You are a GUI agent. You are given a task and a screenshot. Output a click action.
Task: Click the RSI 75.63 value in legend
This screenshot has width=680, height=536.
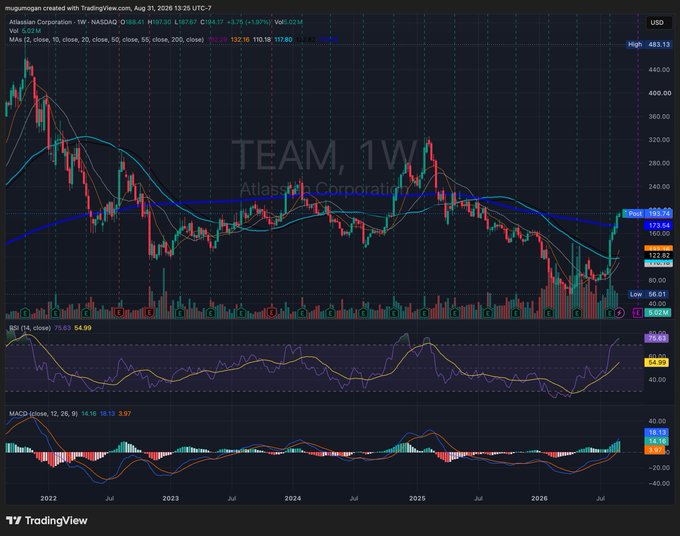62,328
